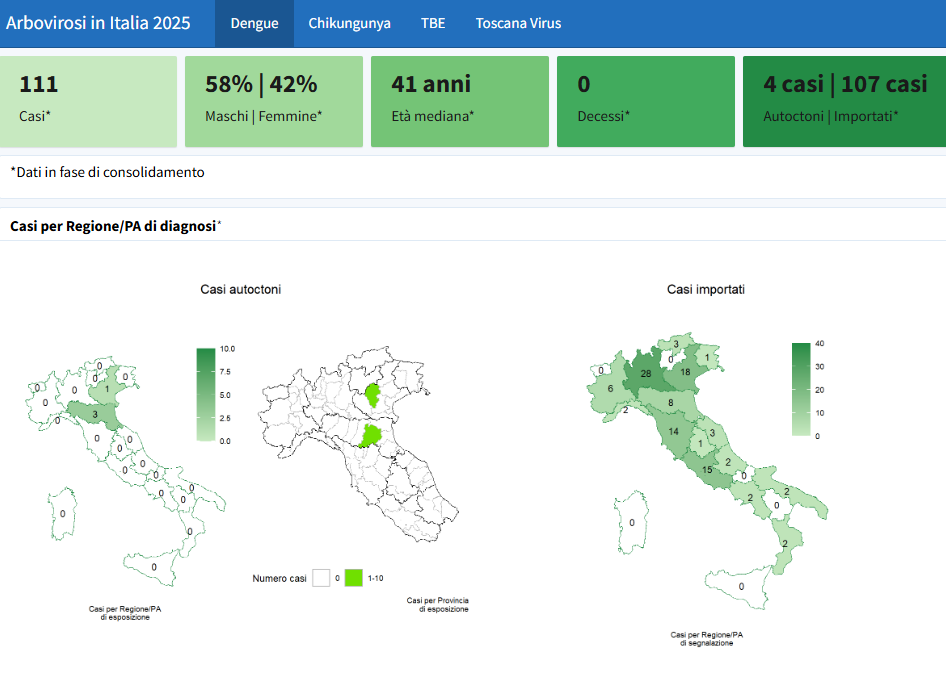Open the TBE tab

coord(432,23)
